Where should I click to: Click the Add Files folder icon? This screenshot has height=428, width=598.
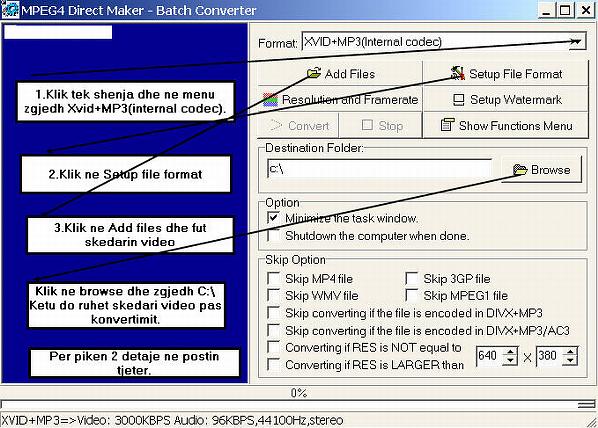coord(314,73)
